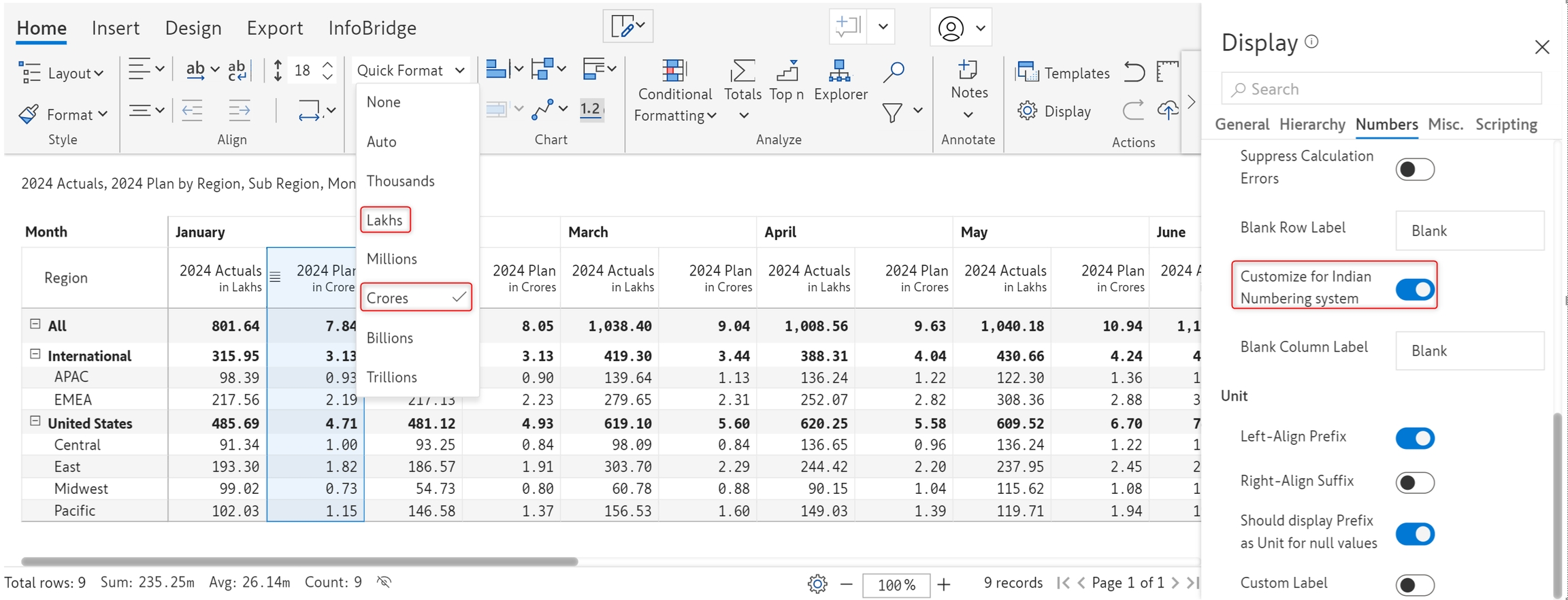
Task: Open the Explorer tool
Action: pyautogui.click(x=840, y=80)
